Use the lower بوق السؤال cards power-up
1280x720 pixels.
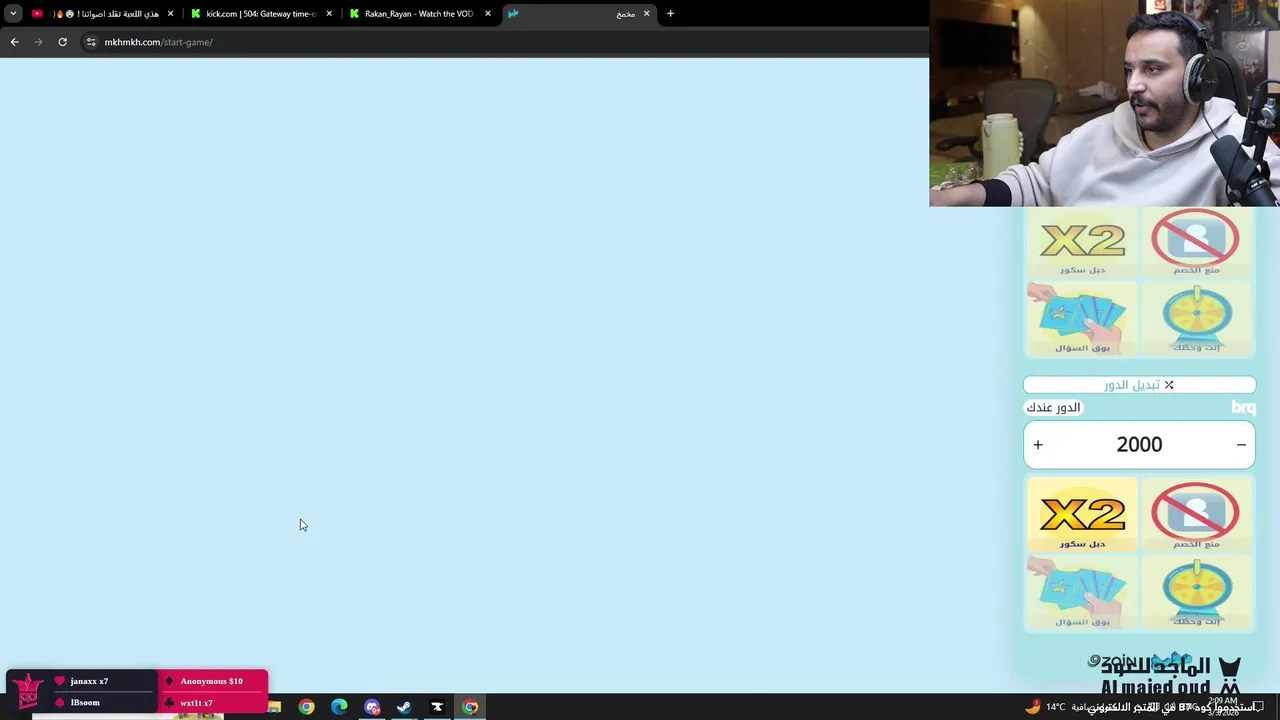(1082, 591)
